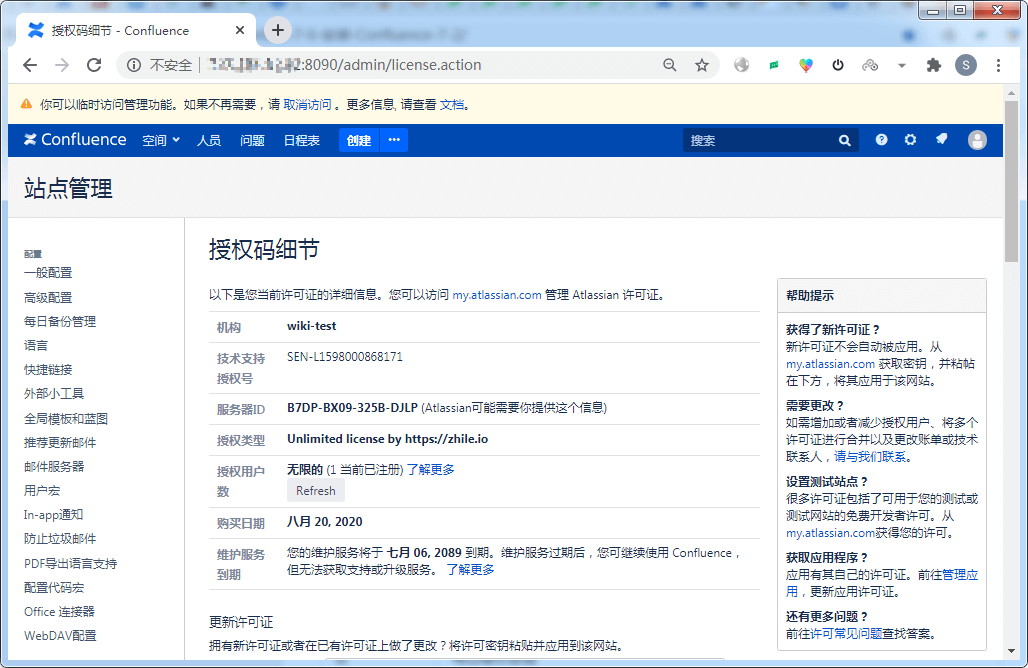Click the page vertical scrollbar thumb
Image resolution: width=1028 pixels, height=668 pixels.
click(1011, 180)
